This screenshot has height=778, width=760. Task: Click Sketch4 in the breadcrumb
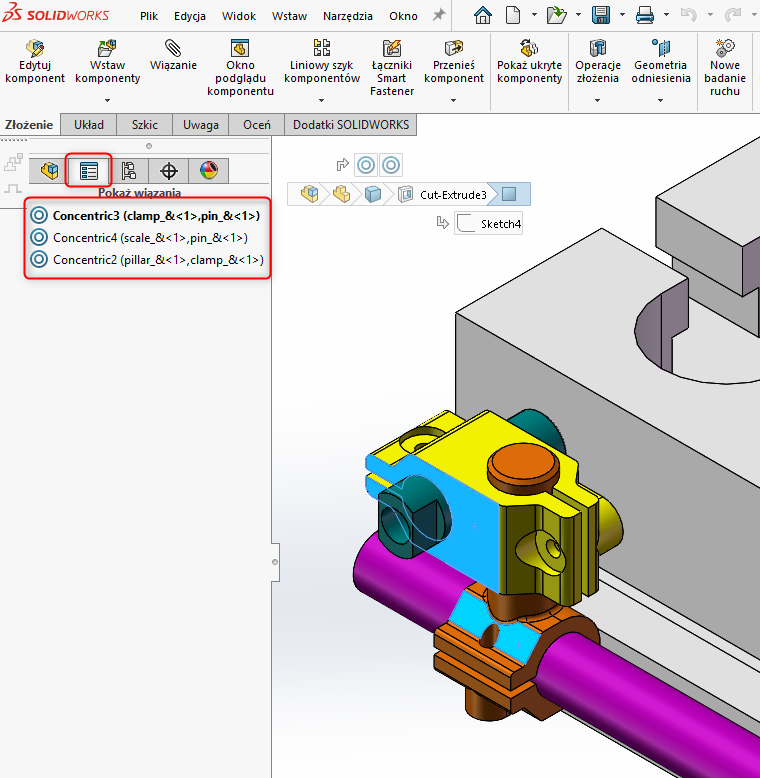pos(489,224)
